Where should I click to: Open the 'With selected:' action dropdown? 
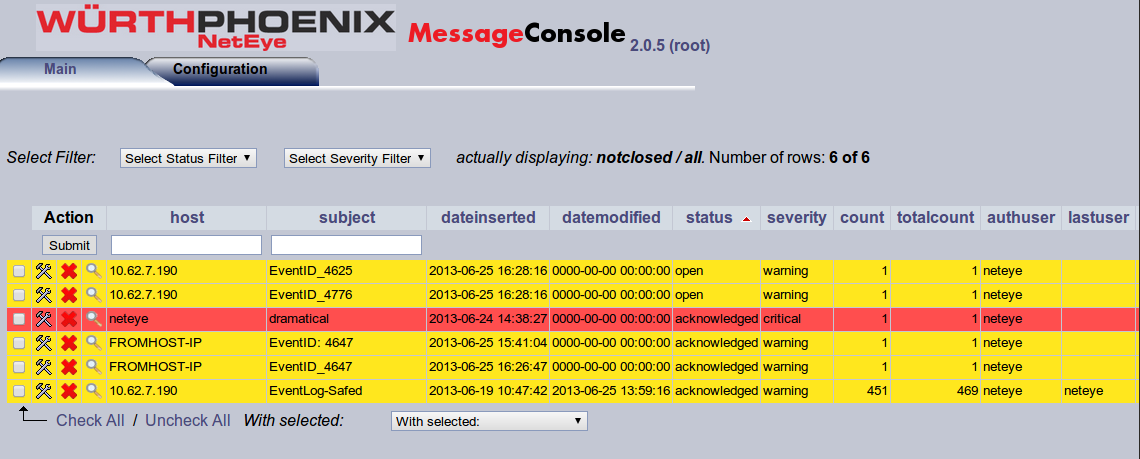tap(489, 421)
